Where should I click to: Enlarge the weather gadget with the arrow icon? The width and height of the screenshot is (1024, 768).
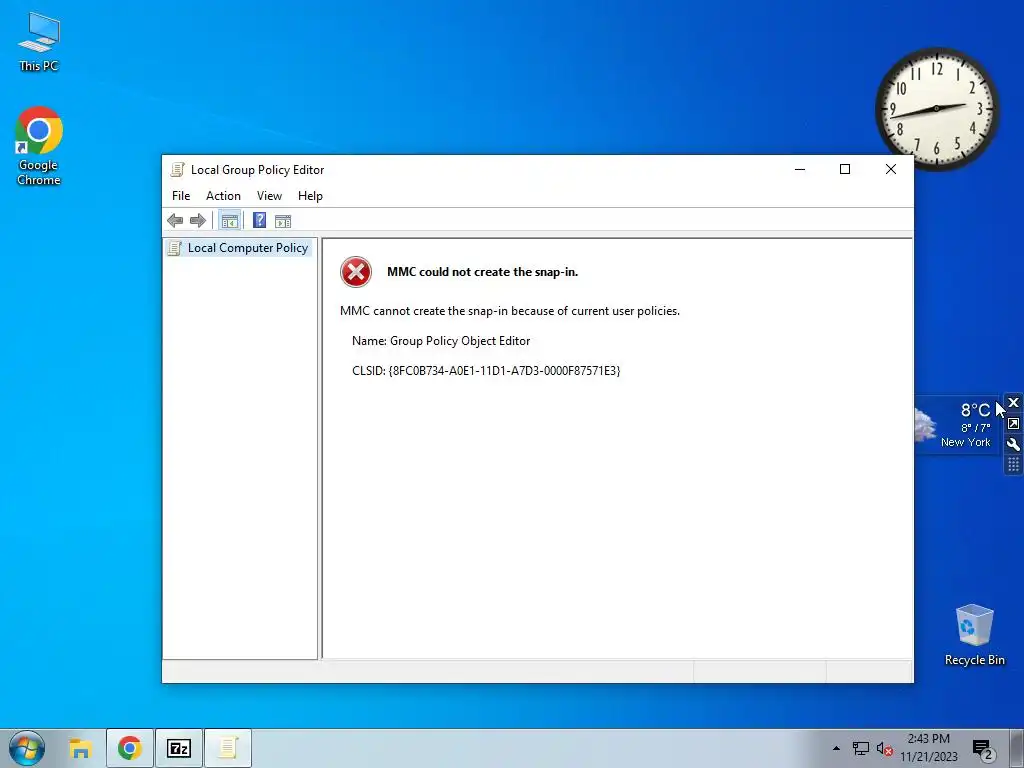(x=1014, y=423)
